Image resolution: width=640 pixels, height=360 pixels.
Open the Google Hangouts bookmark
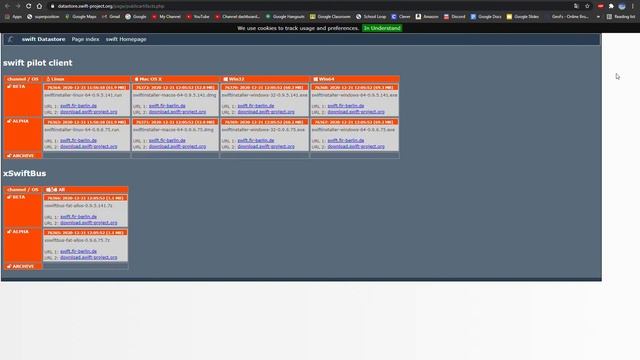coord(285,17)
